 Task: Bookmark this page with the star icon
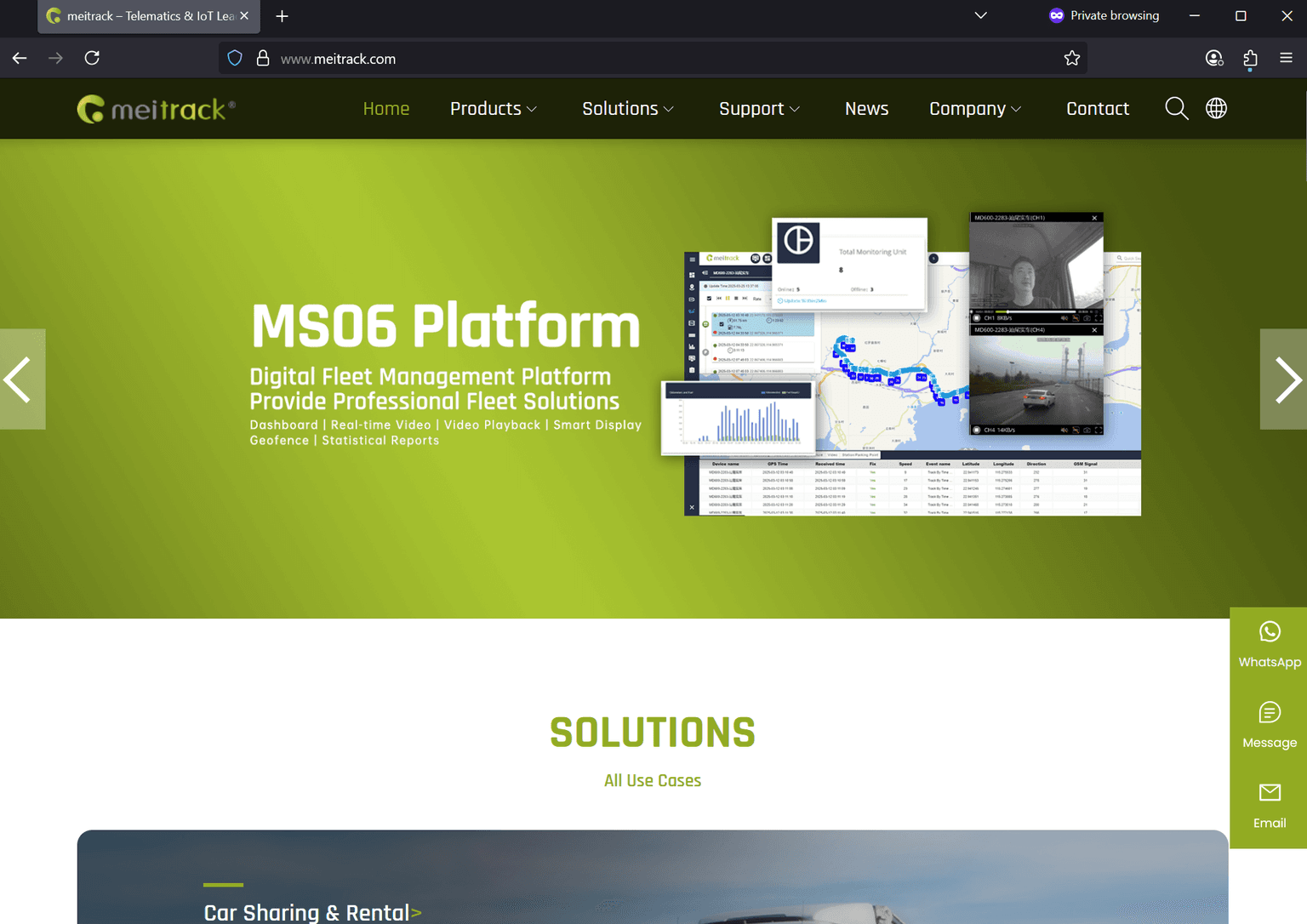click(1071, 58)
